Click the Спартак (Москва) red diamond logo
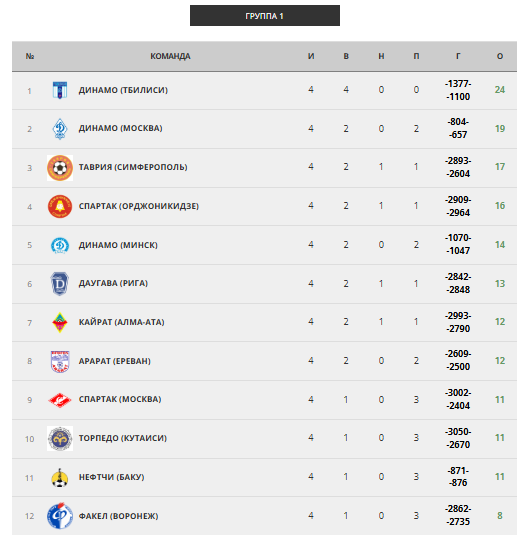Screen dimensions: 518x548 pos(60,400)
